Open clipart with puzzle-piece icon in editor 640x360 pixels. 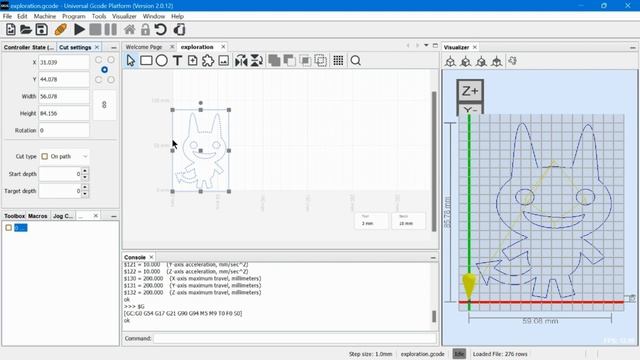point(208,60)
